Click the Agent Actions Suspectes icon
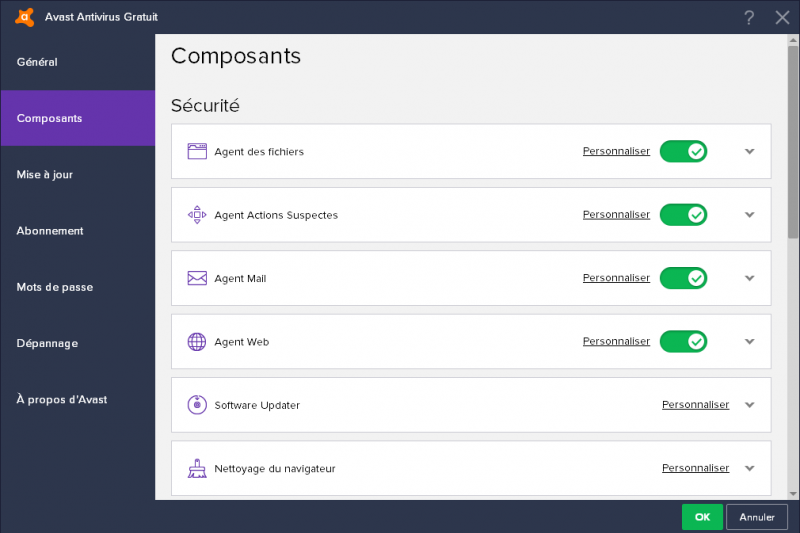 pos(197,215)
